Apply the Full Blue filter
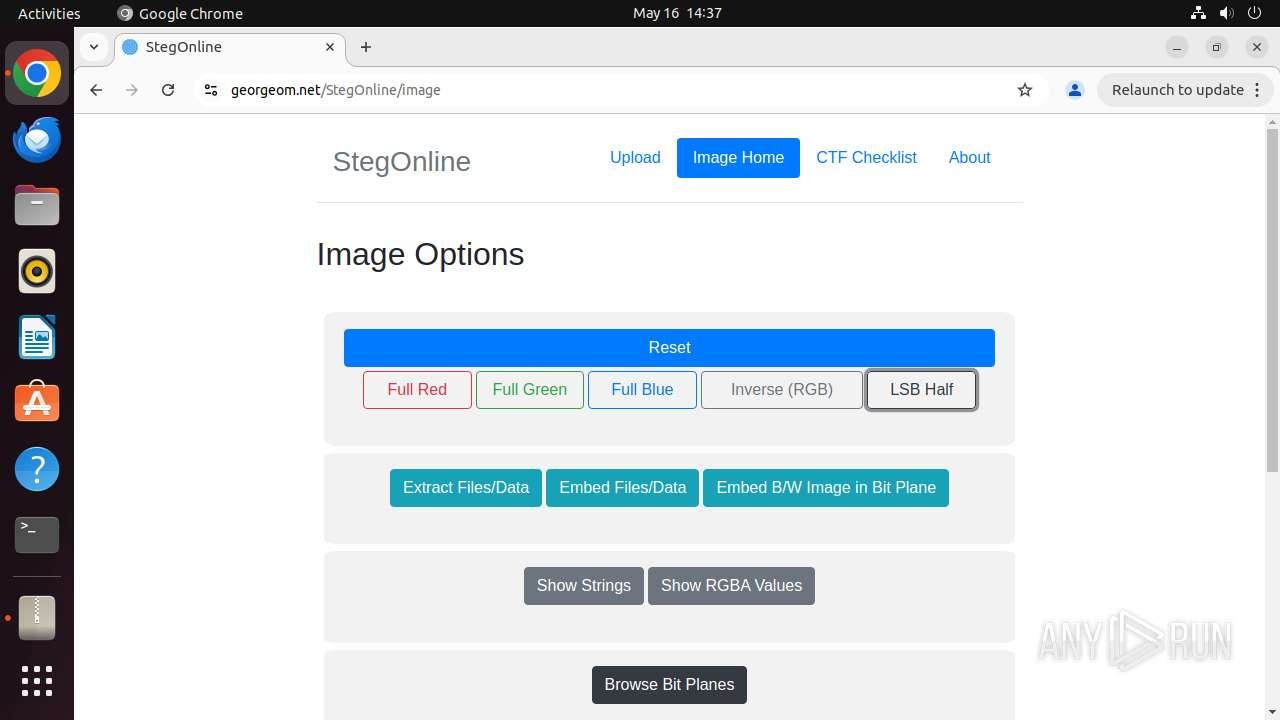1280x720 pixels. [x=642, y=390]
